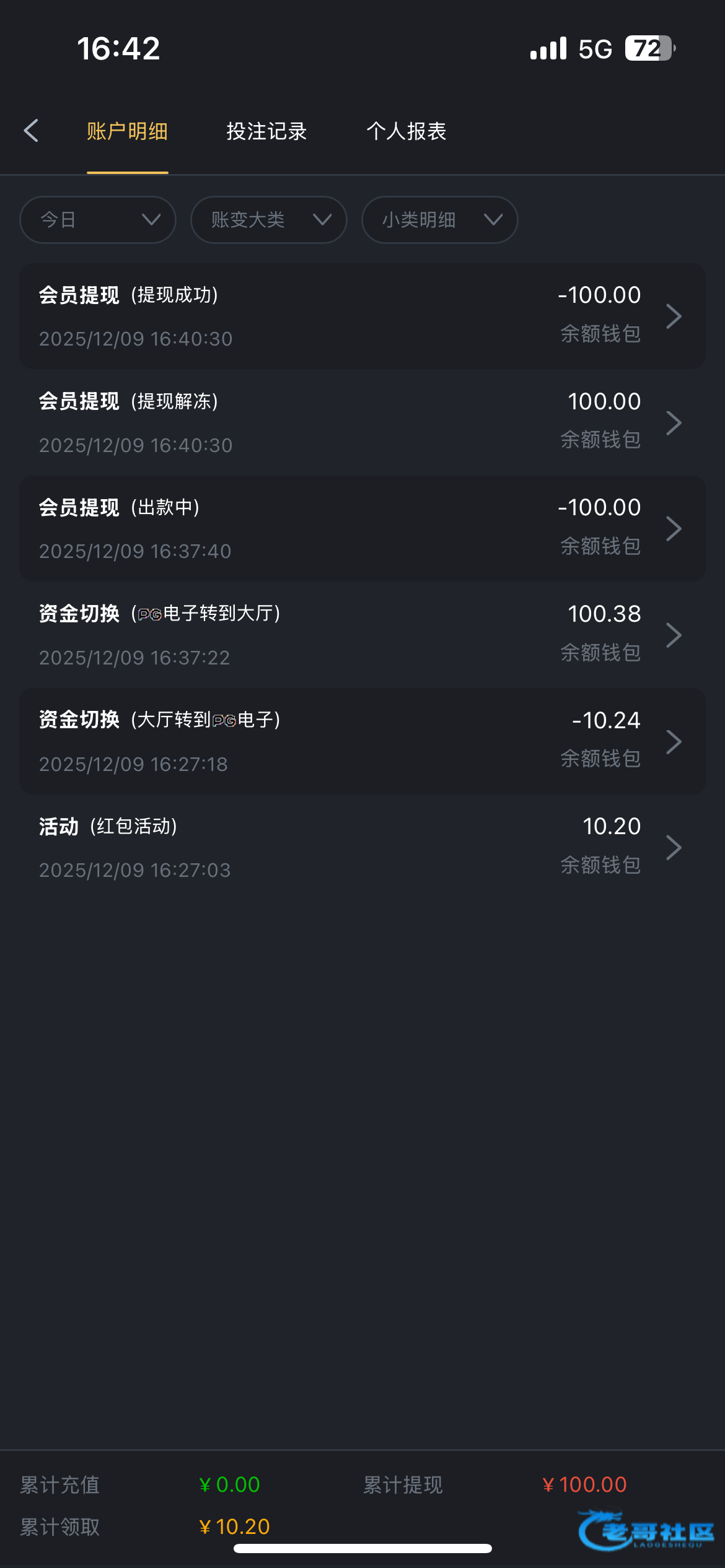
Task: Open details arrow for 提现成功 record
Action: (674, 316)
